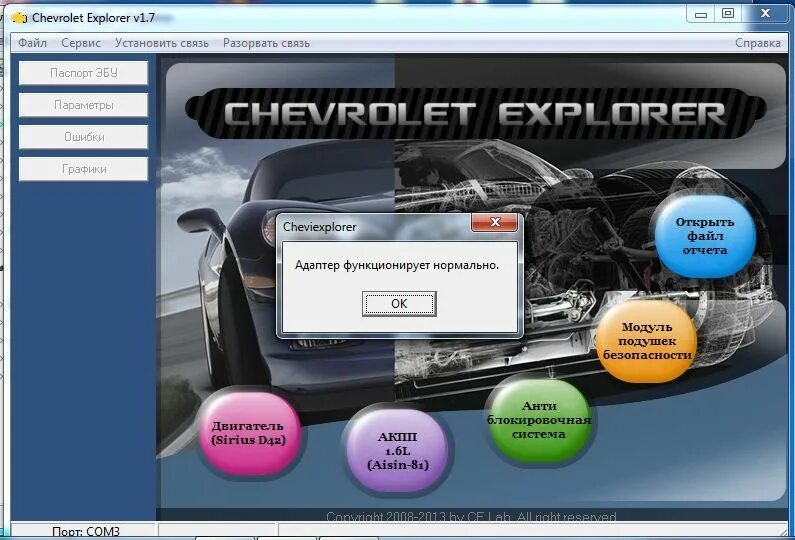The height and width of the screenshot is (540, 795).
Task: Open the Сервис menu
Action: (81, 43)
